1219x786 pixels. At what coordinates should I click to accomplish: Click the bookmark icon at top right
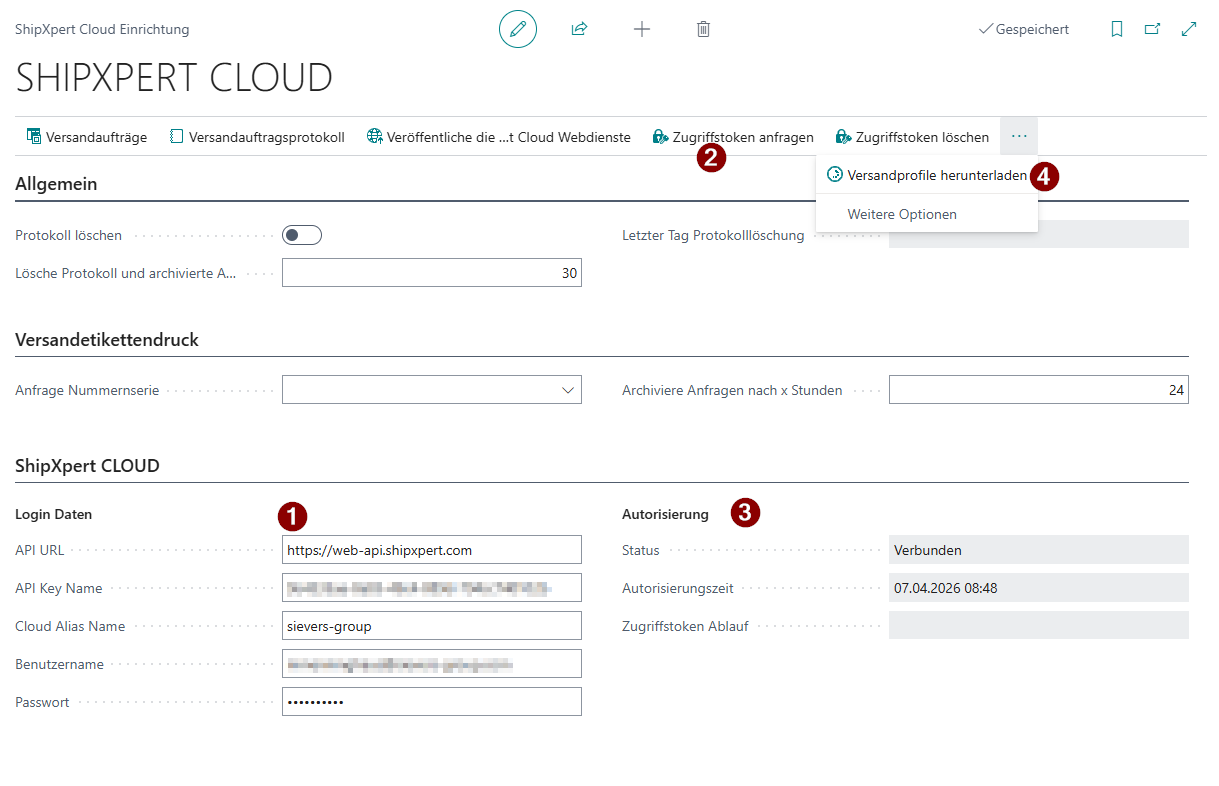pos(1117,29)
